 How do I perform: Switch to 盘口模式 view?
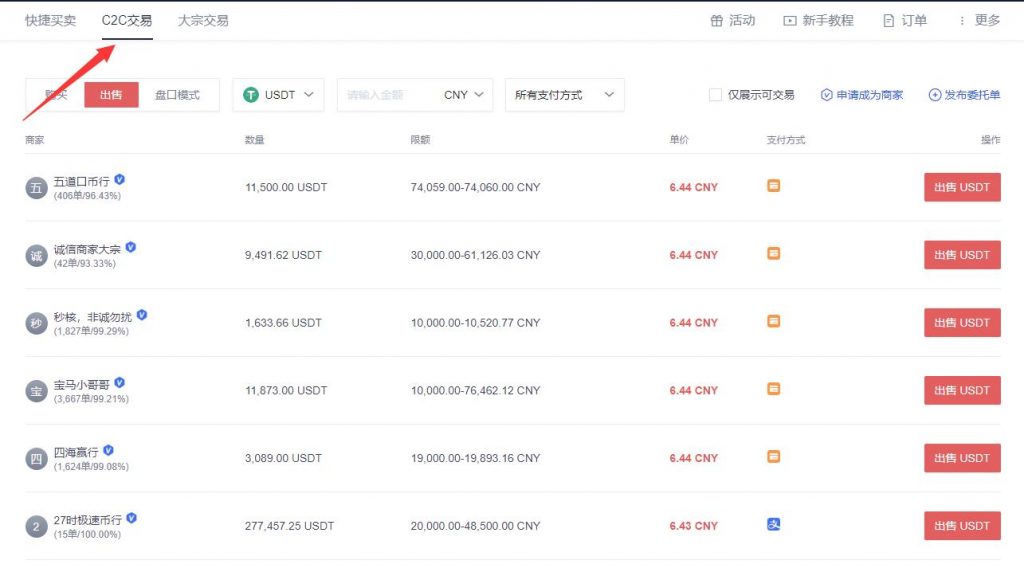(177, 95)
